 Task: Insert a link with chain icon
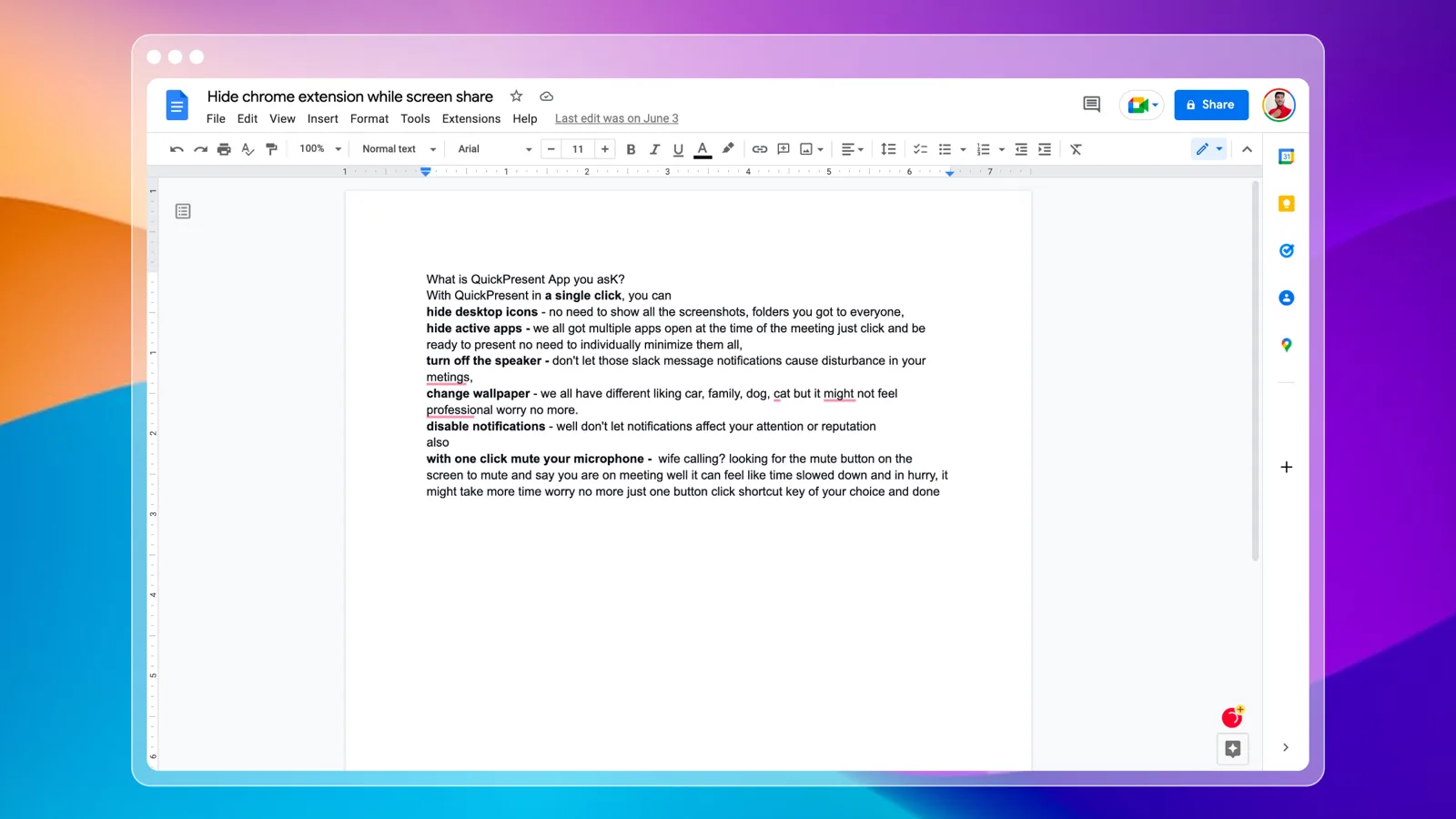[x=759, y=149]
